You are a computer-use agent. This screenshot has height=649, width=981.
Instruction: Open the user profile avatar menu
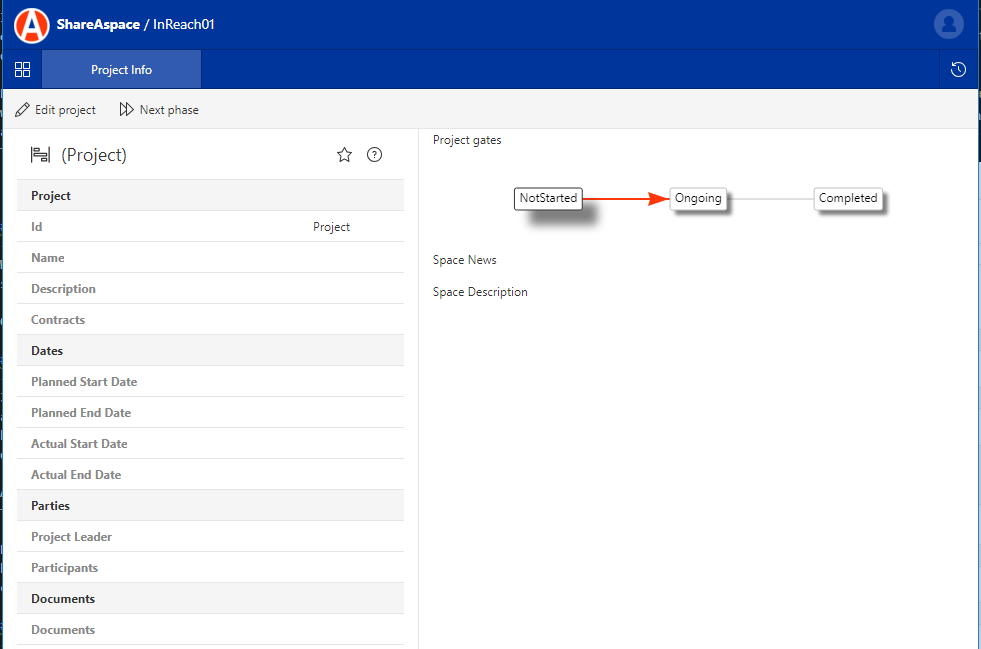[948, 24]
